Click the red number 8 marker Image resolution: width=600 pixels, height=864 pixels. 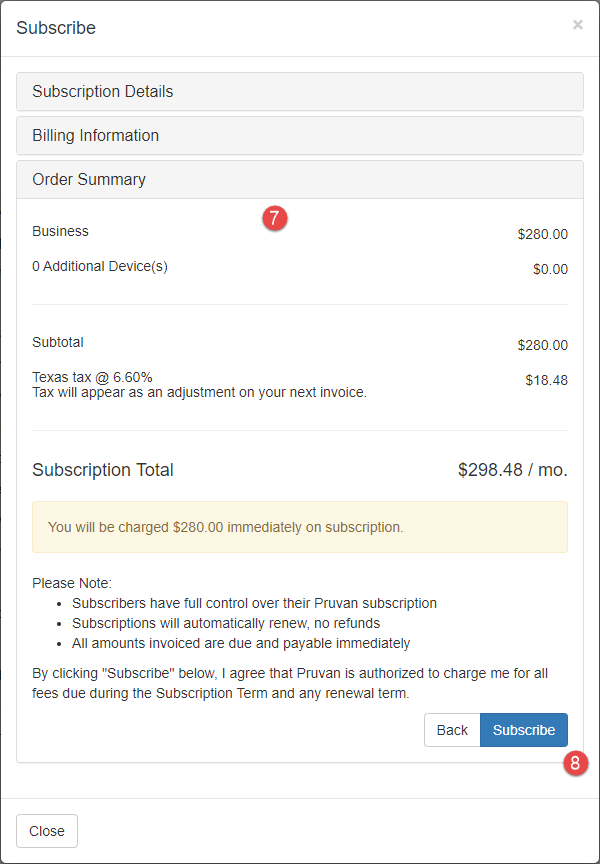click(x=574, y=764)
